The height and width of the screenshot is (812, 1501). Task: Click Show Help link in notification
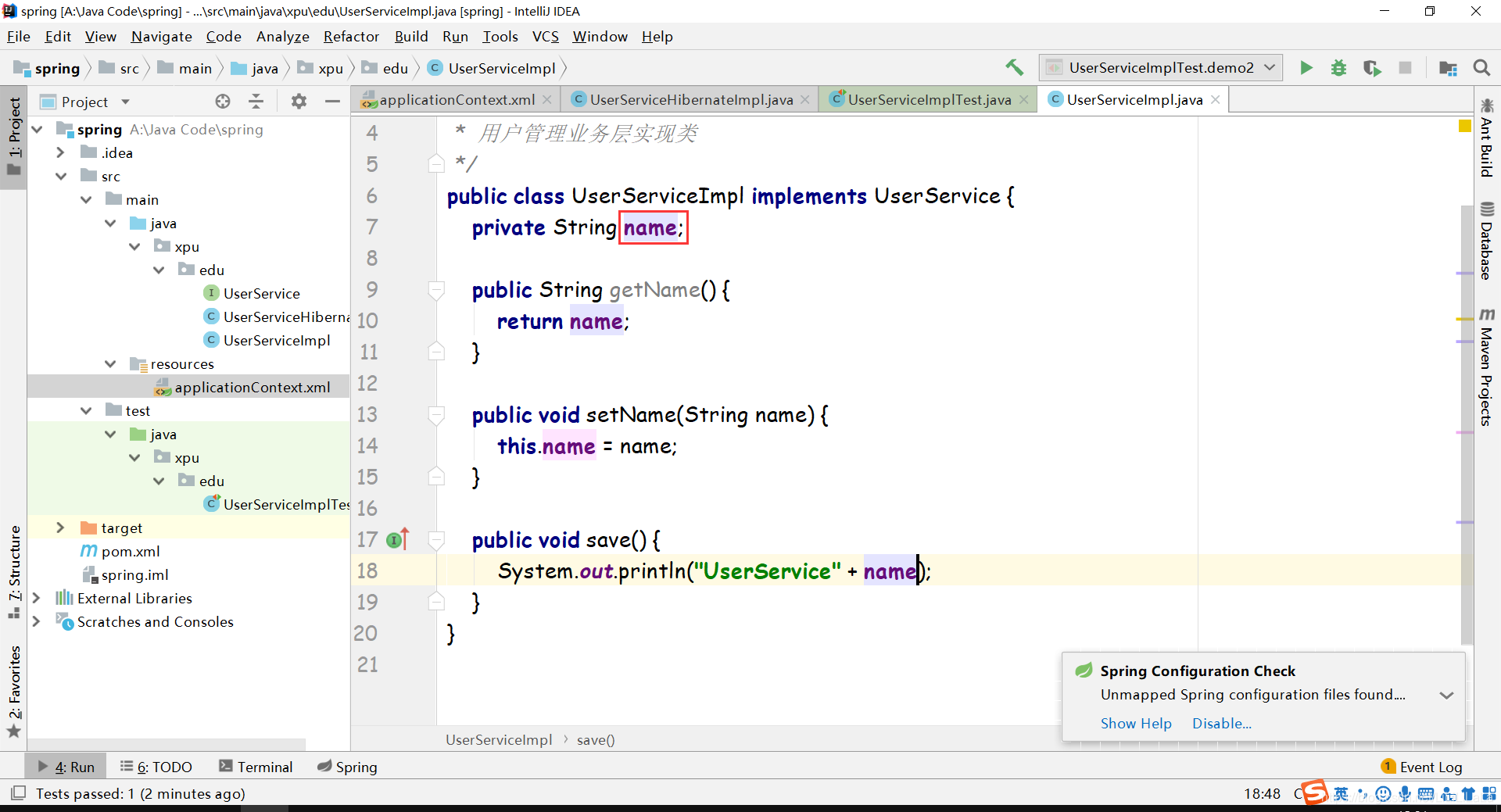[x=1136, y=724]
